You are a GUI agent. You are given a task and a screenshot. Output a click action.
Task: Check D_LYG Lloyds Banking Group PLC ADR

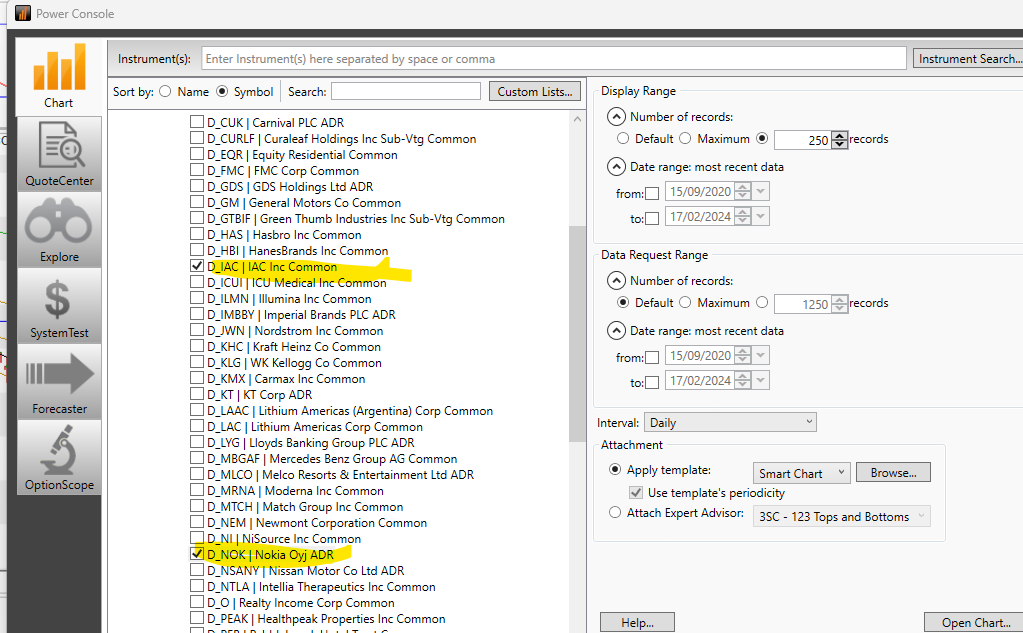tap(196, 442)
